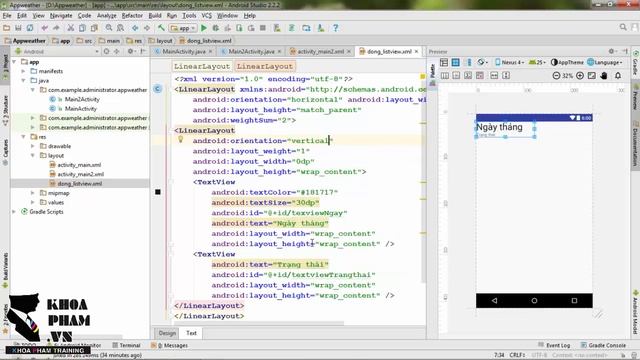640x360 pixels.
Task: Close the dong_listview.xml editor tab
Action: point(416,51)
